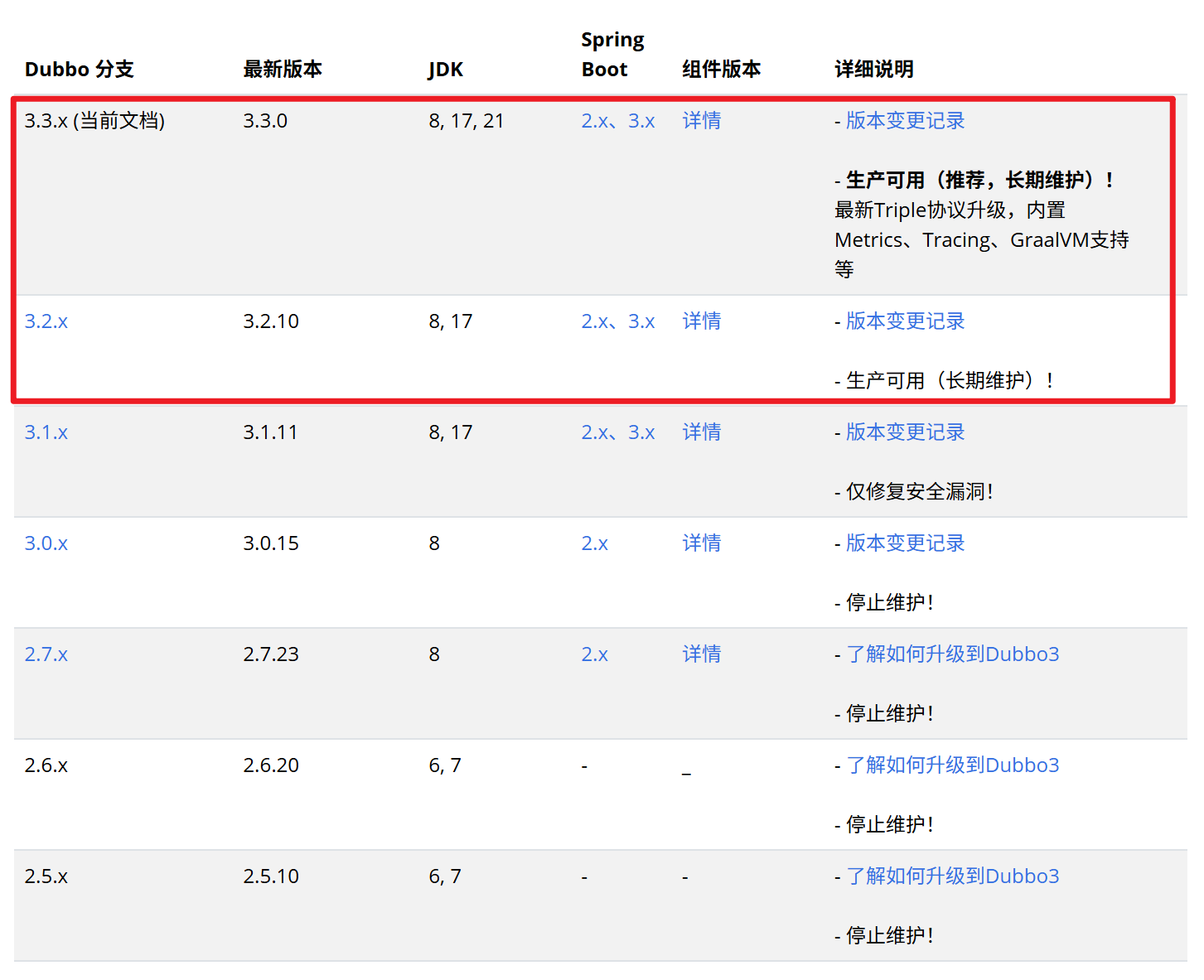Open the 3.1.x branch link
This screenshot has height=980, width=1204.
(46, 432)
